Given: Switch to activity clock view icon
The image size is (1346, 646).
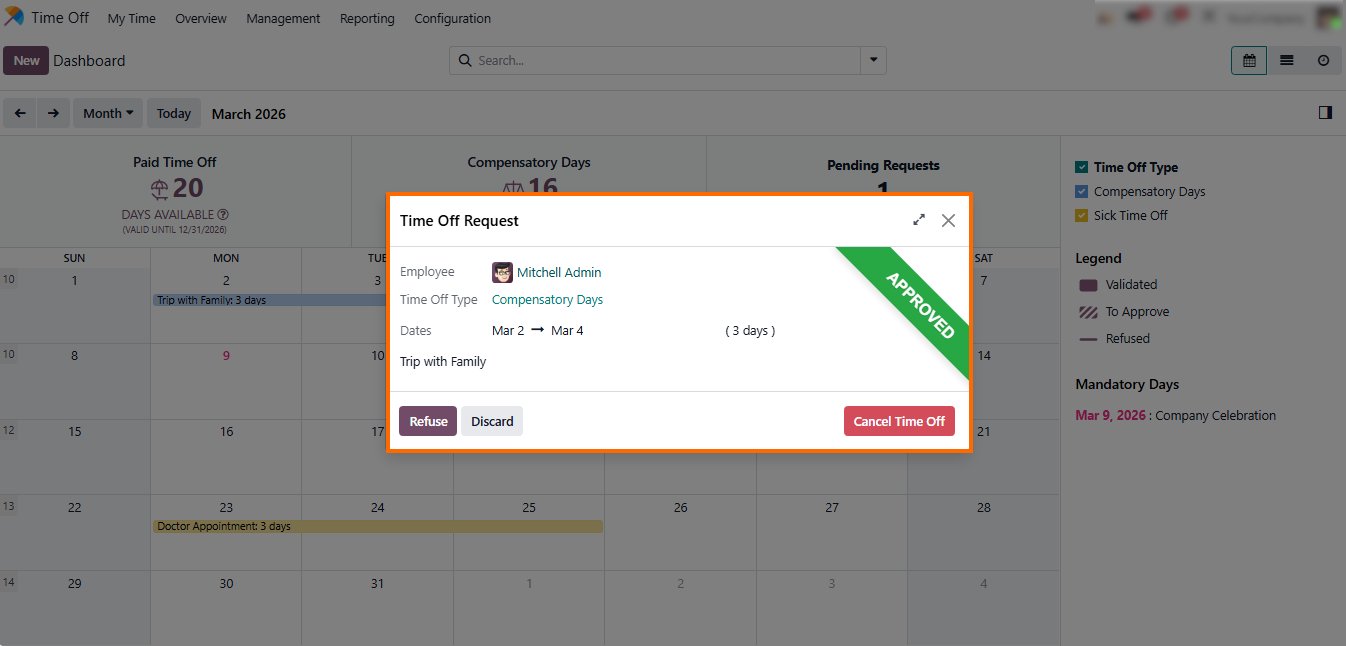Looking at the screenshot, I should [x=1323, y=61].
